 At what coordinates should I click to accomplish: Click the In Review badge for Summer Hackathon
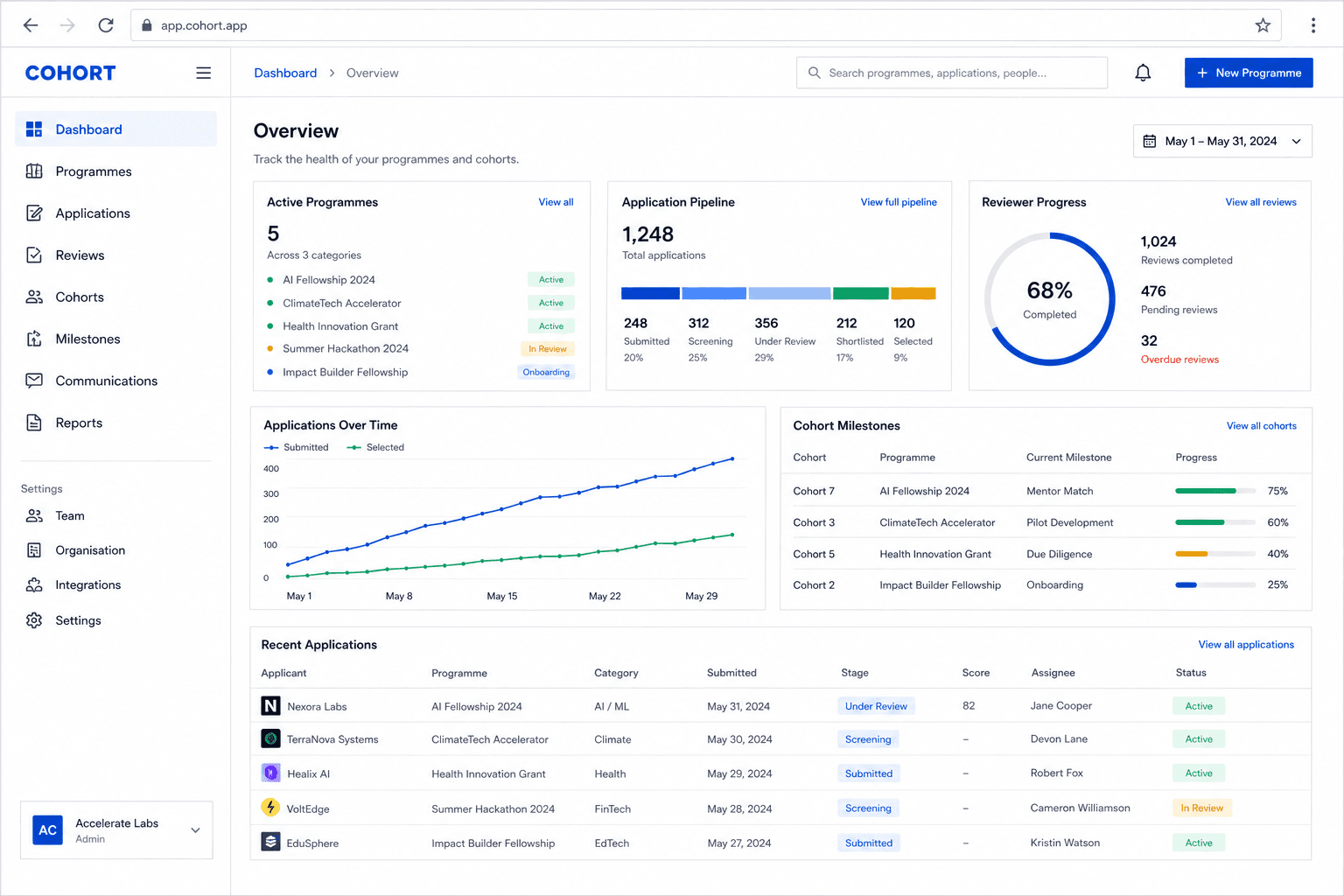pos(548,349)
